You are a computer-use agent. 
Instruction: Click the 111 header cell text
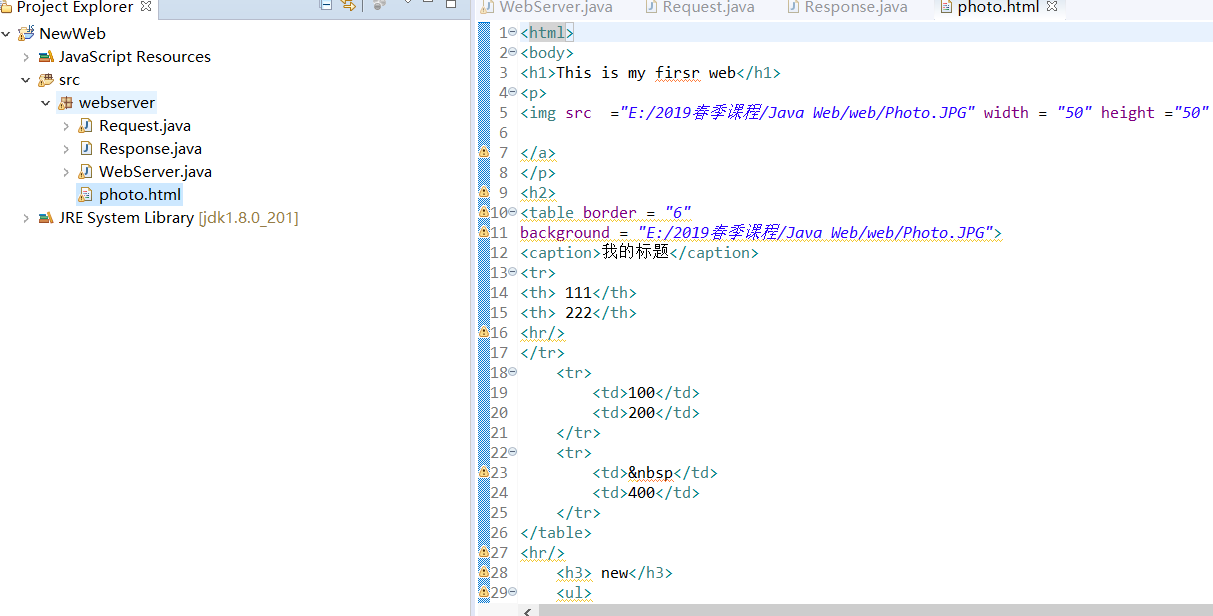(x=579, y=292)
